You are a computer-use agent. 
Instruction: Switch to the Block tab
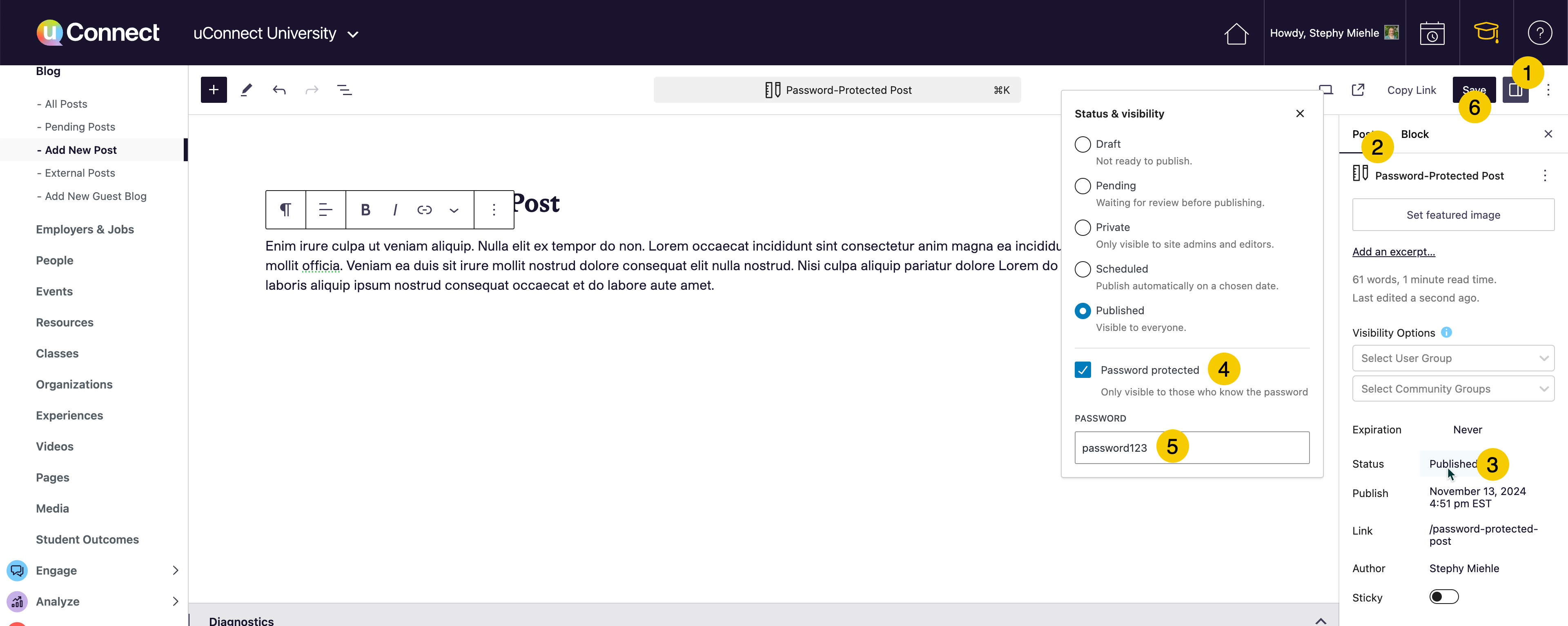(1414, 134)
